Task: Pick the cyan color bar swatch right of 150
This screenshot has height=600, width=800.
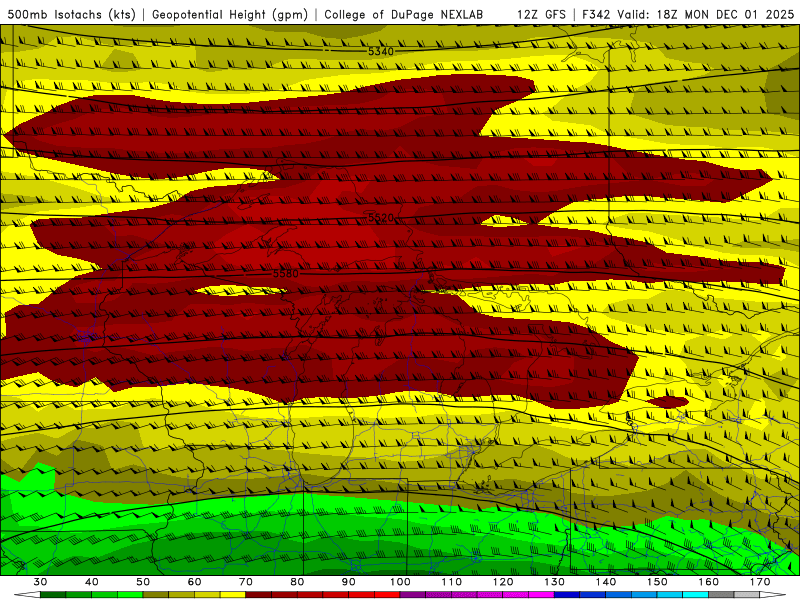Action: 670,595
